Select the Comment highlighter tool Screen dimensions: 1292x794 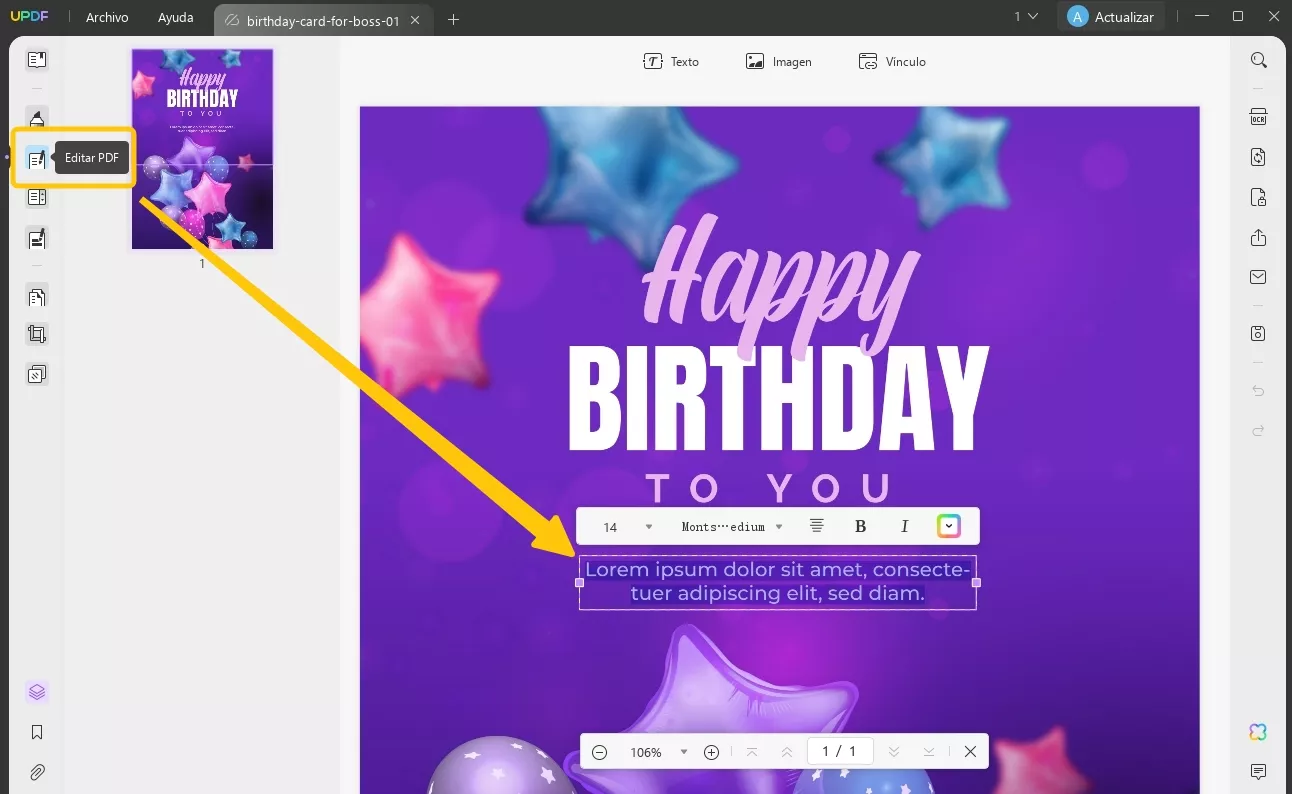pos(37,120)
